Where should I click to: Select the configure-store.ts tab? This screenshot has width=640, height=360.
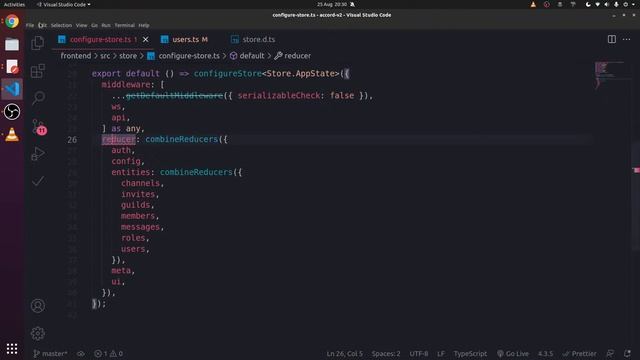(x=100, y=40)
